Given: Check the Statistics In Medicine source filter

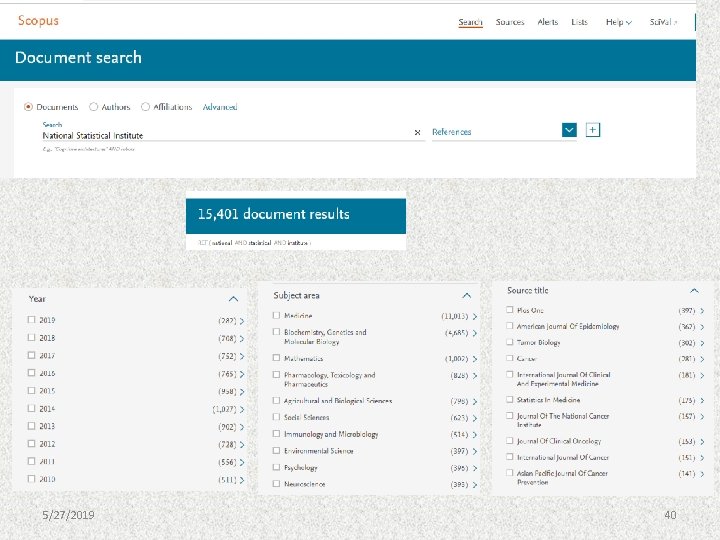Looking at the screenshot, I should tap(509, 399).
